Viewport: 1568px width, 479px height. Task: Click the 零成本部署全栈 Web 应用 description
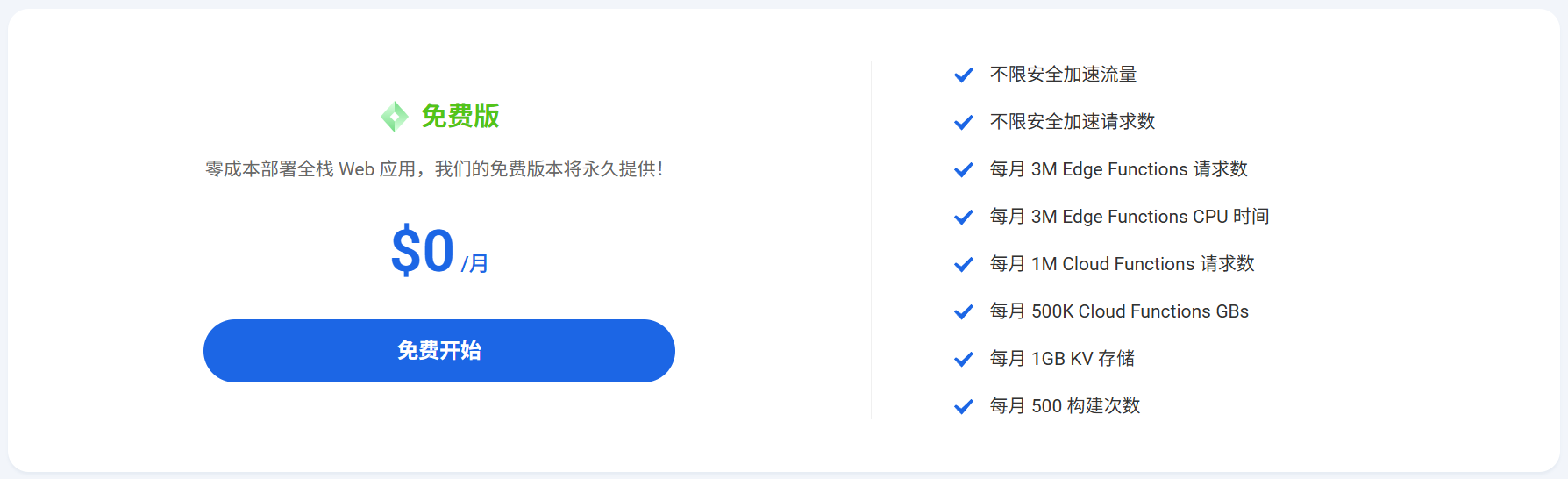434,169
